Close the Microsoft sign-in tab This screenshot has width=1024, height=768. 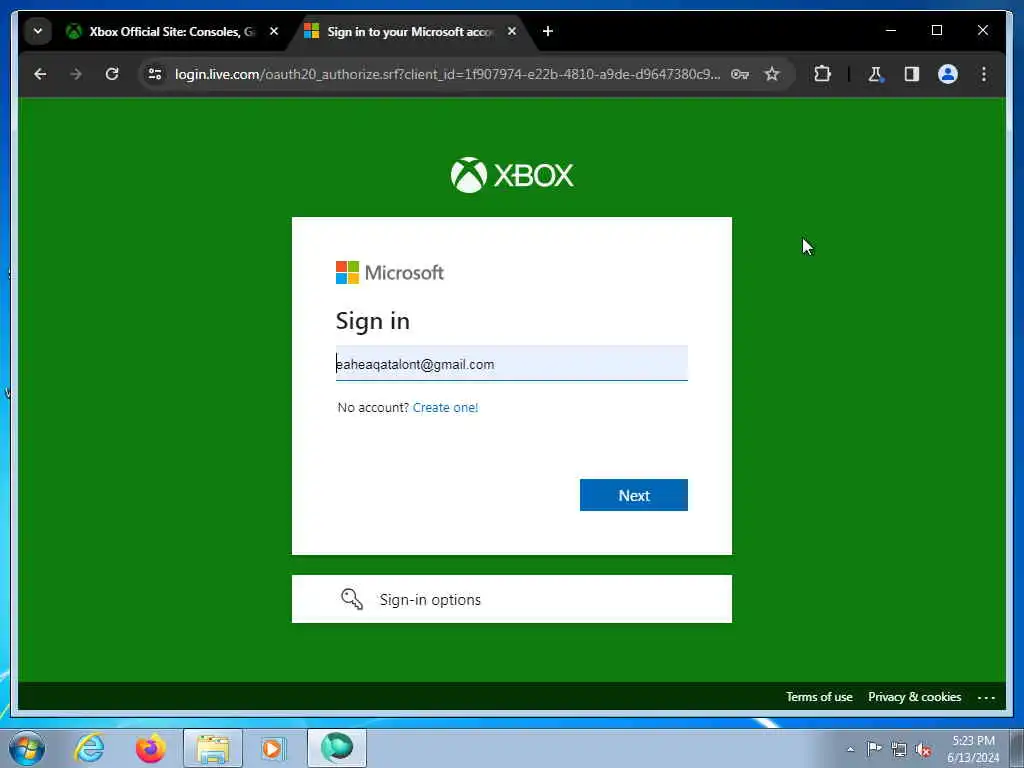click(x=512, y=31)
